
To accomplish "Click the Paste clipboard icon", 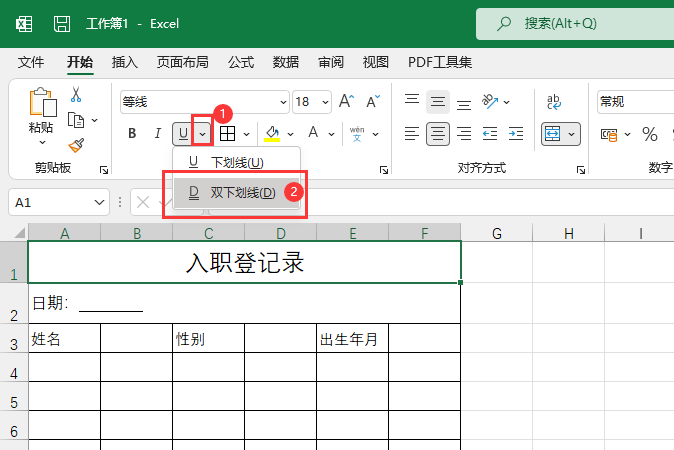I will (42, 102).
